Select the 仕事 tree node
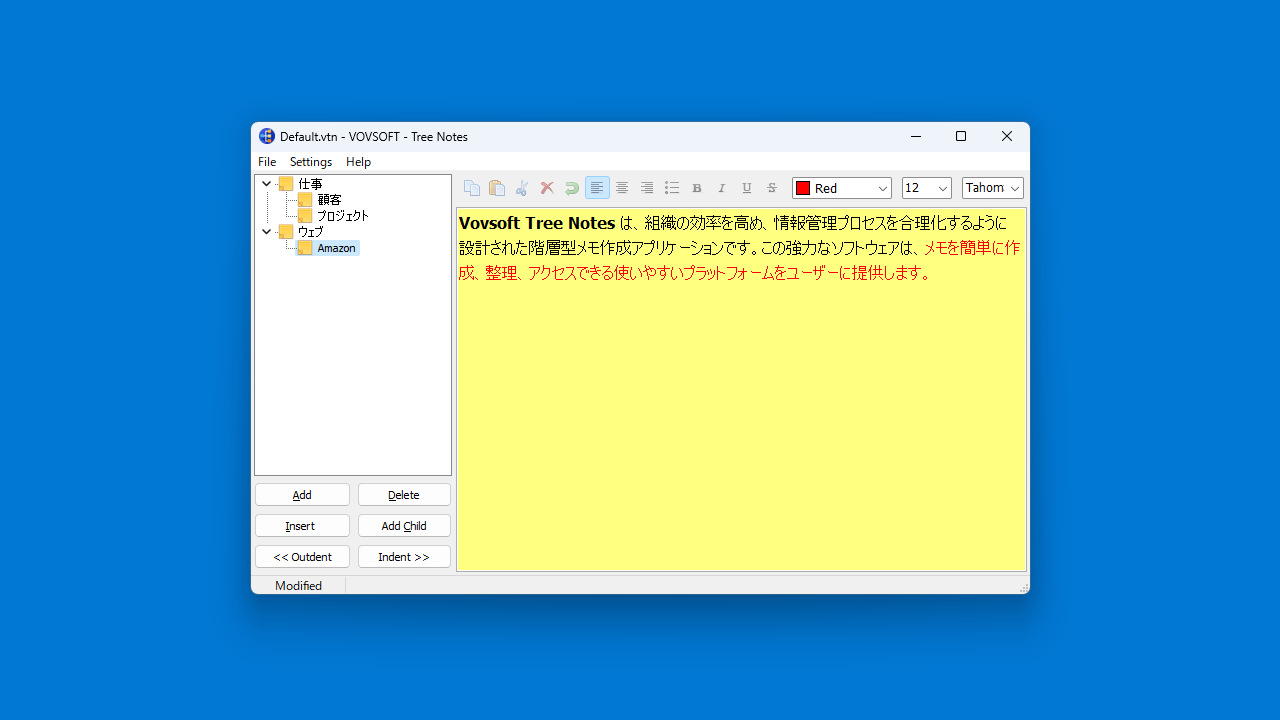The height and width of the screenshot is (720, 1280). click(x=310, y=184)
